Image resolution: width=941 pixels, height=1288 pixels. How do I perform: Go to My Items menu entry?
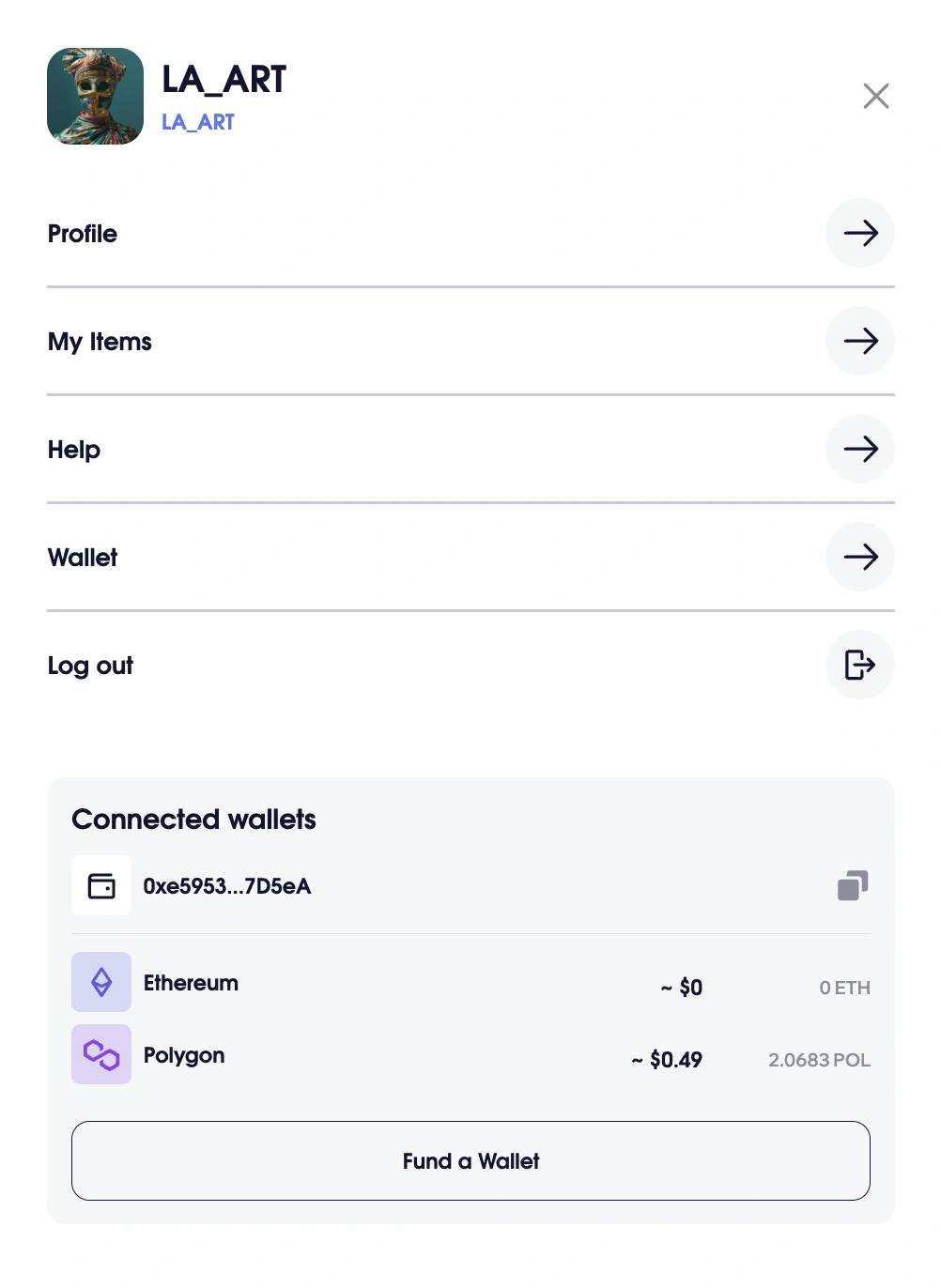pos(100,342)
